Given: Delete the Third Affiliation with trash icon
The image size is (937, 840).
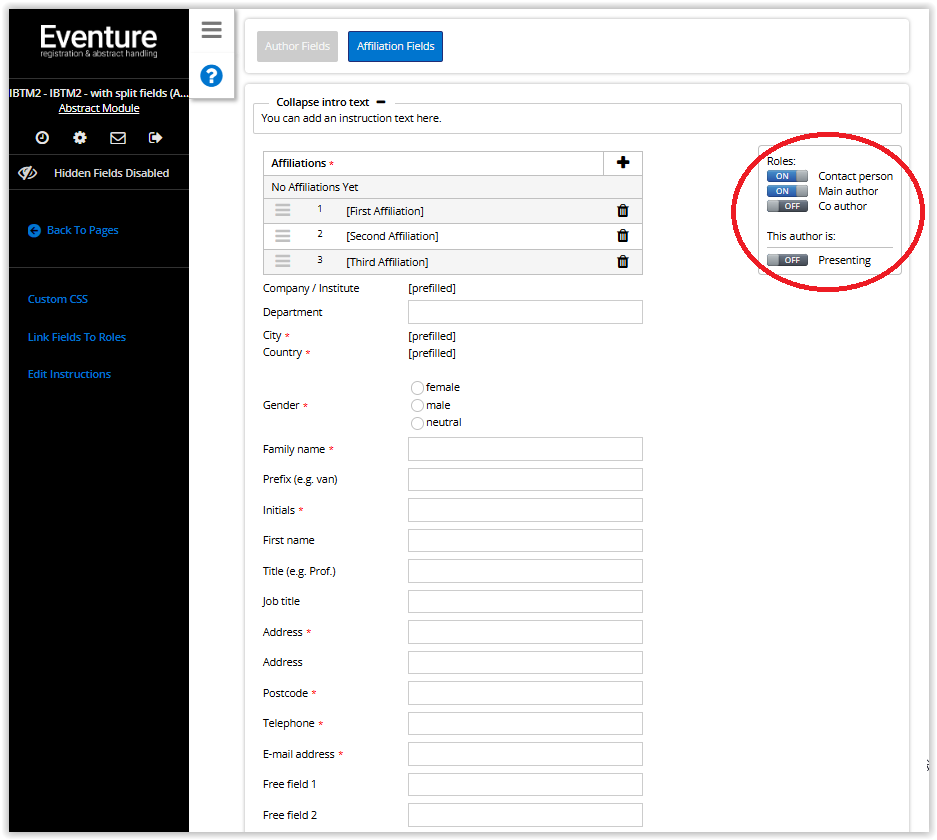Looking at the screenshot, I should point(623,262).
